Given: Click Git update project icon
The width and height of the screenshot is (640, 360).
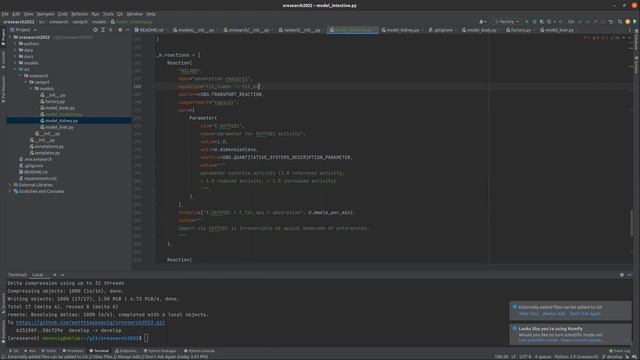Looking at the screenshot, I should [580, 22].
